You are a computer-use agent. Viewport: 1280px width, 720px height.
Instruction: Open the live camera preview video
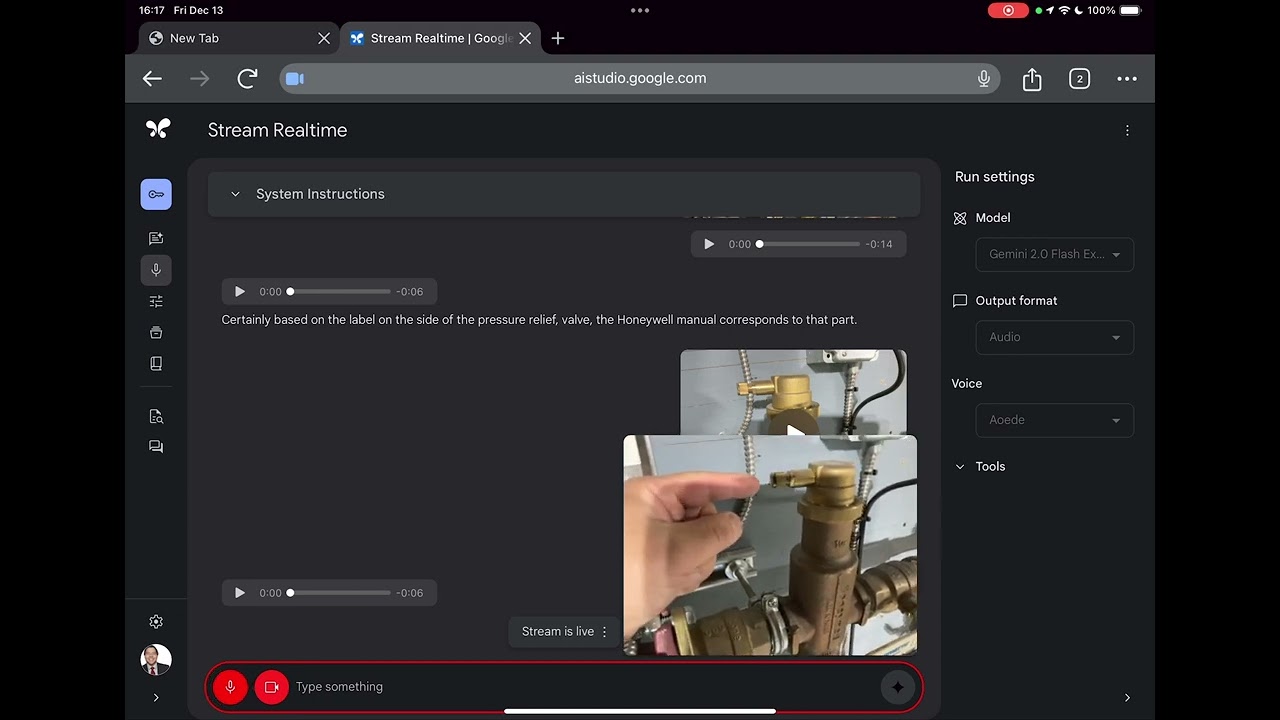coord(770,545)
